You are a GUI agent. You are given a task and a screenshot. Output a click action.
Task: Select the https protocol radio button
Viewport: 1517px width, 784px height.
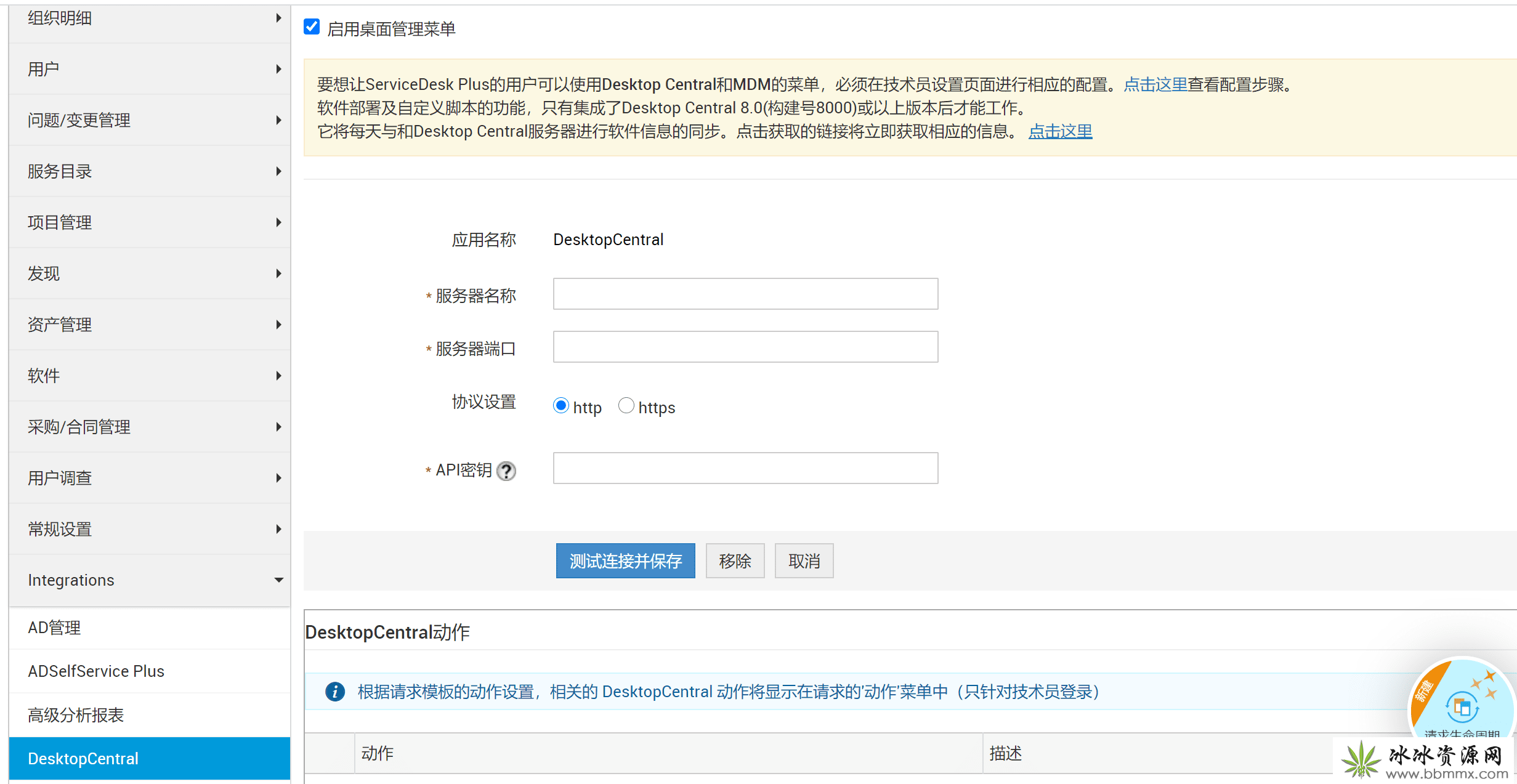coord(626,406)
